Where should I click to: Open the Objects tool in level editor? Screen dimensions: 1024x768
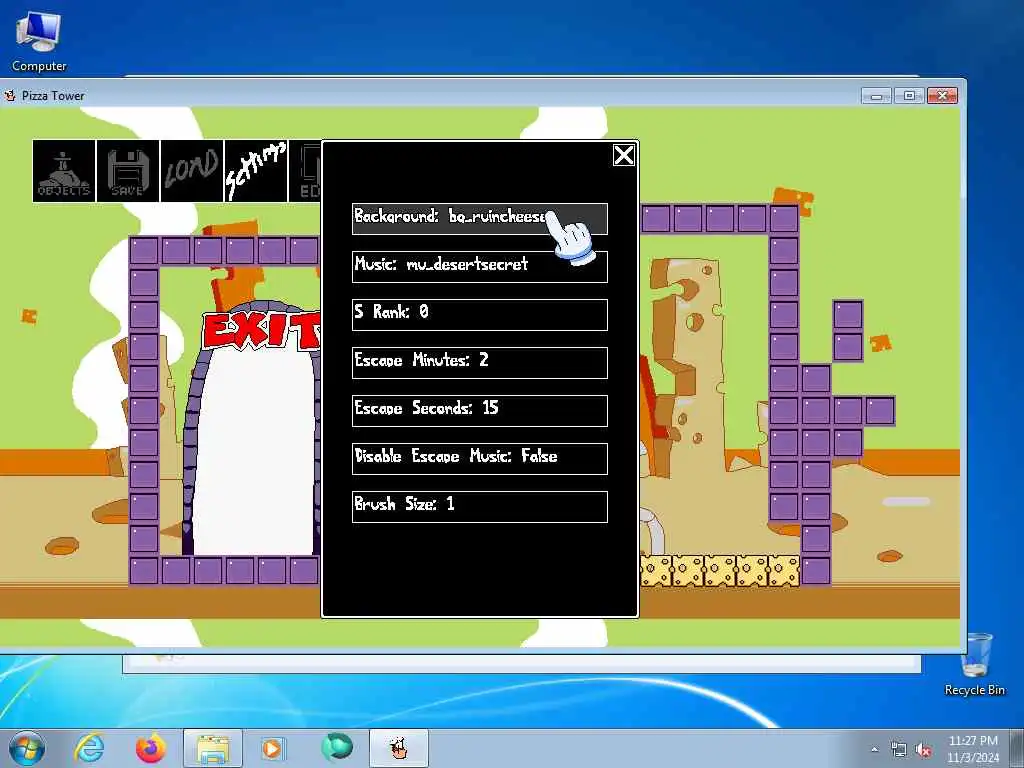point(64,171)
